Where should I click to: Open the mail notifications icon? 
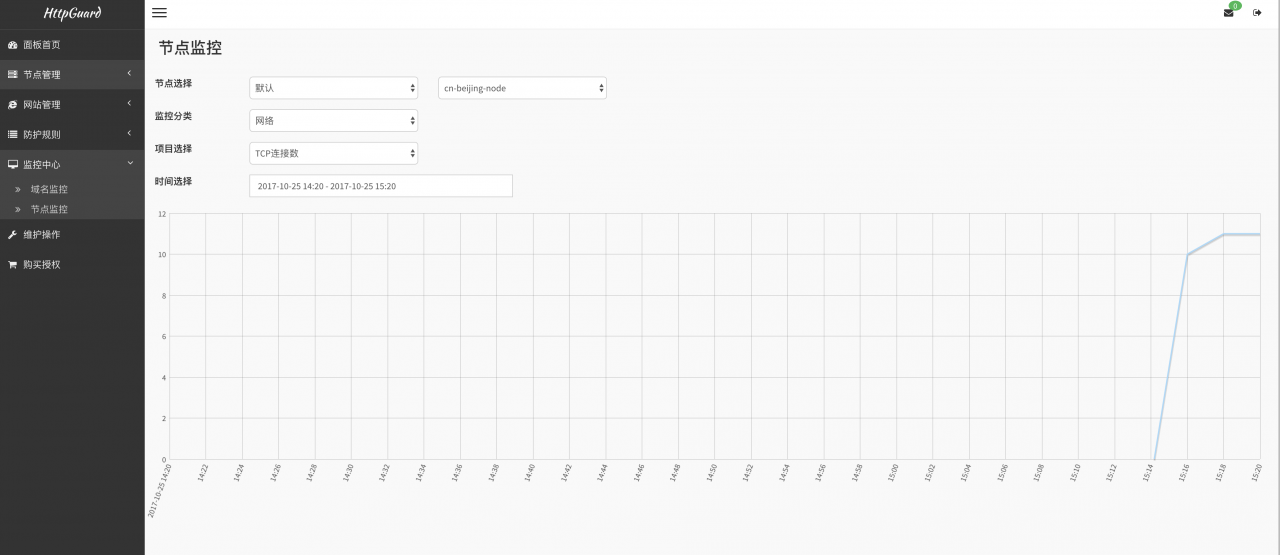point(1228,13)
